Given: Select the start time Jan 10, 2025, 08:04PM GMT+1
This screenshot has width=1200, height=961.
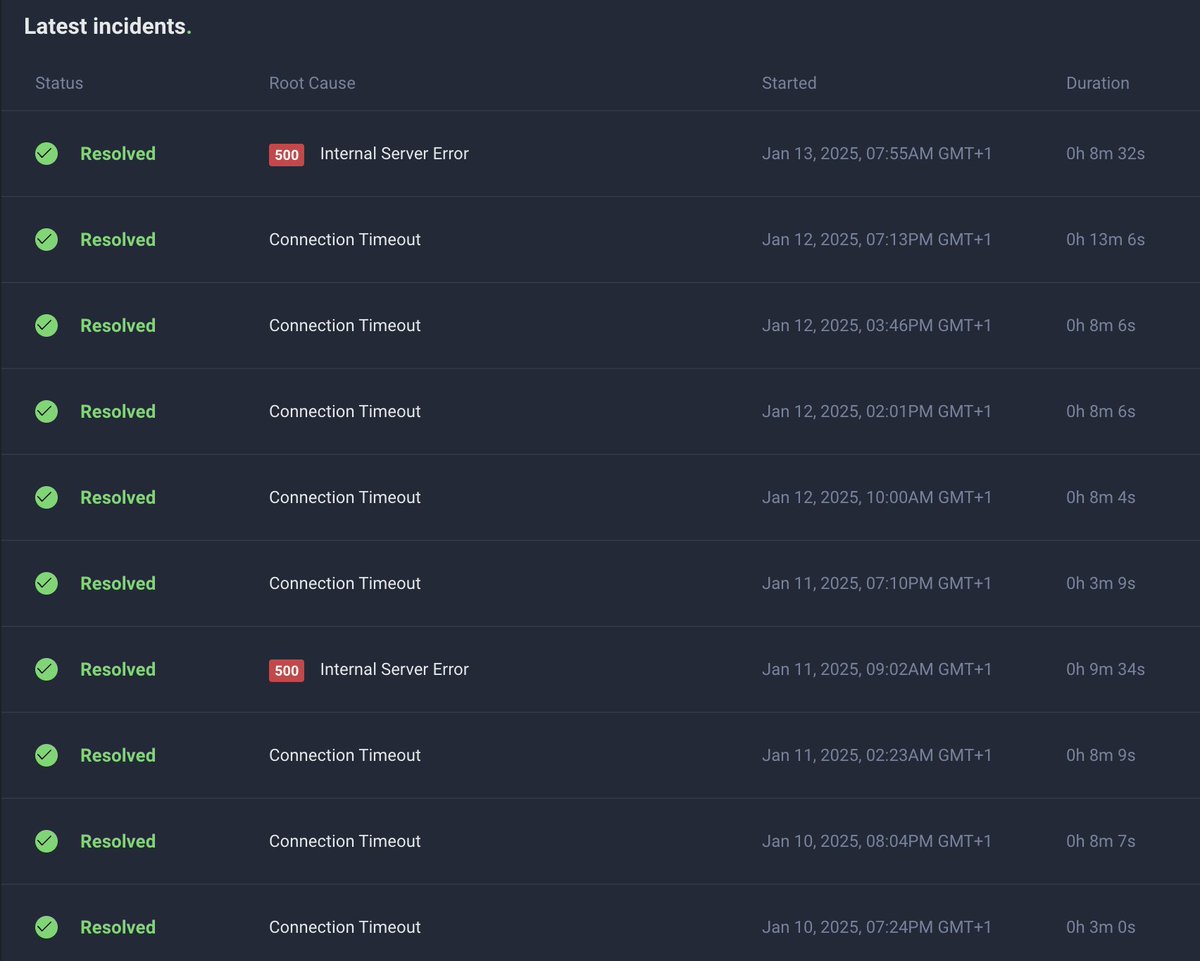Looking at the screenshot, I should tap(877, 841).
